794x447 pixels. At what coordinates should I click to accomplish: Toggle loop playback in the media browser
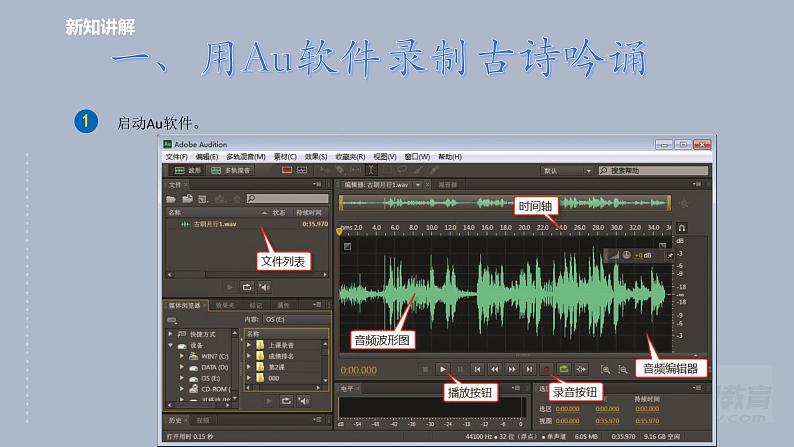click(x=286, y=401)
